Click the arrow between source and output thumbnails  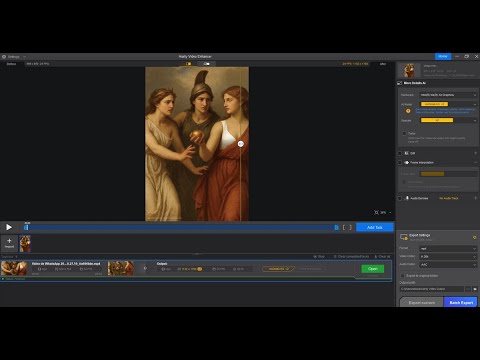(x=145, y=268)
